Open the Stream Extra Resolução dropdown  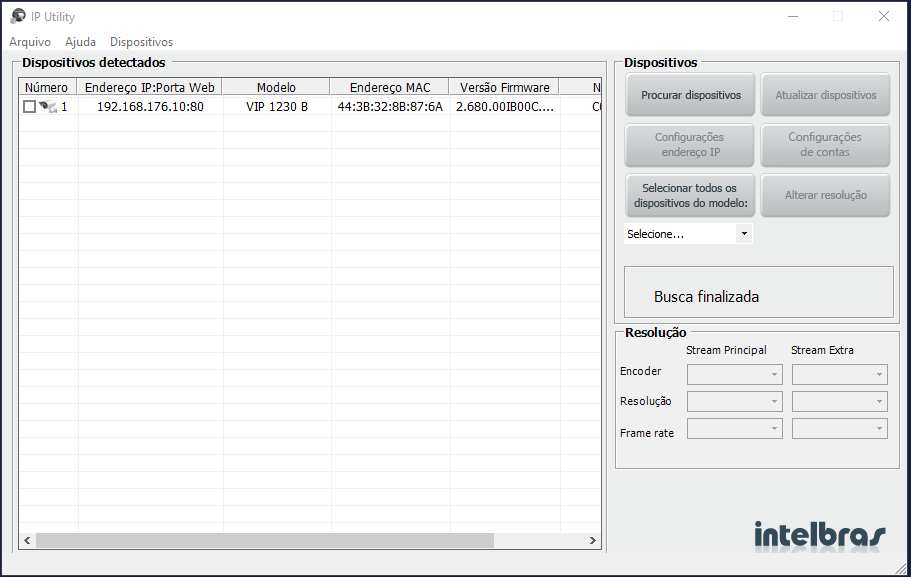point(839,401)
